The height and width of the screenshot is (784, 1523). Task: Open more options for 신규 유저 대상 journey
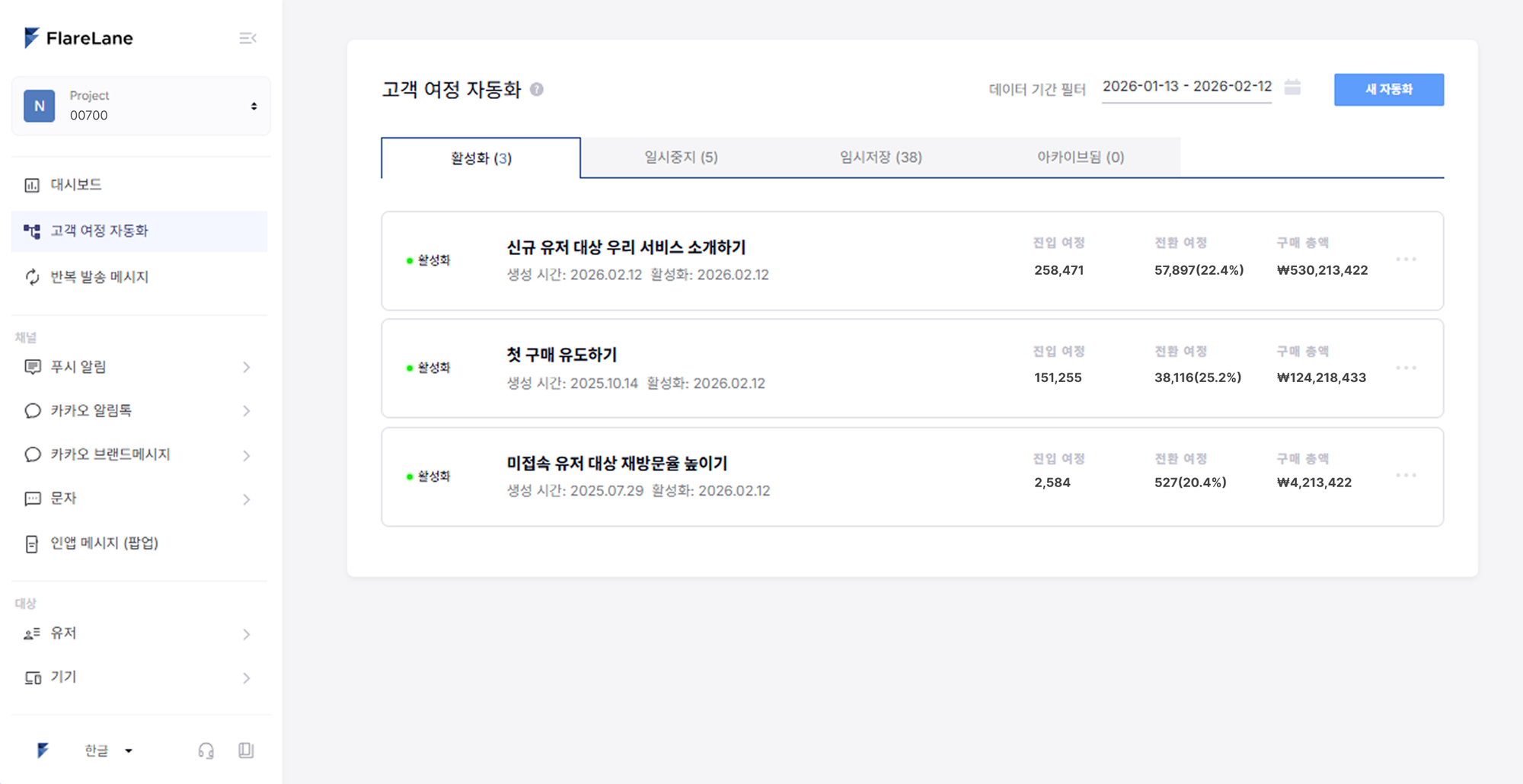tap(1406, 260)
